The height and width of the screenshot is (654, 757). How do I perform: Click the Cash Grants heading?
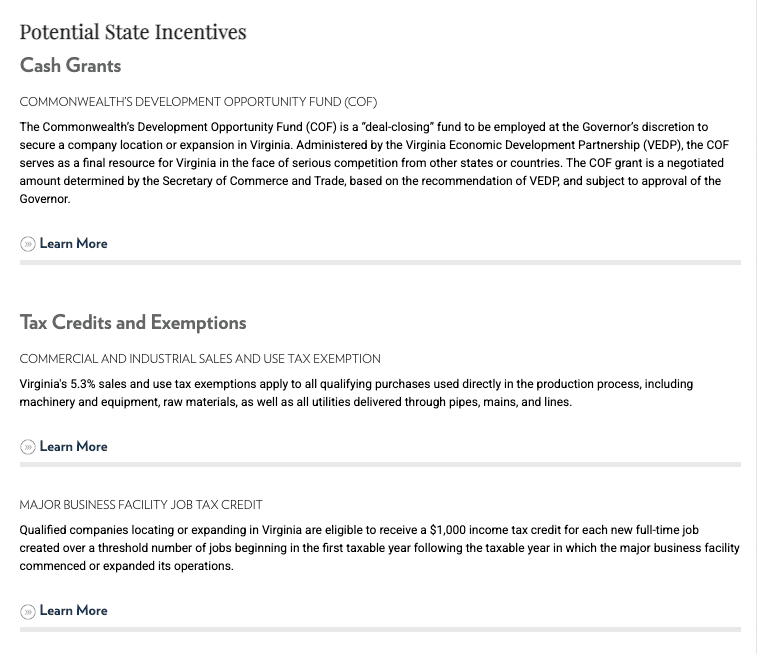(70, 65)
